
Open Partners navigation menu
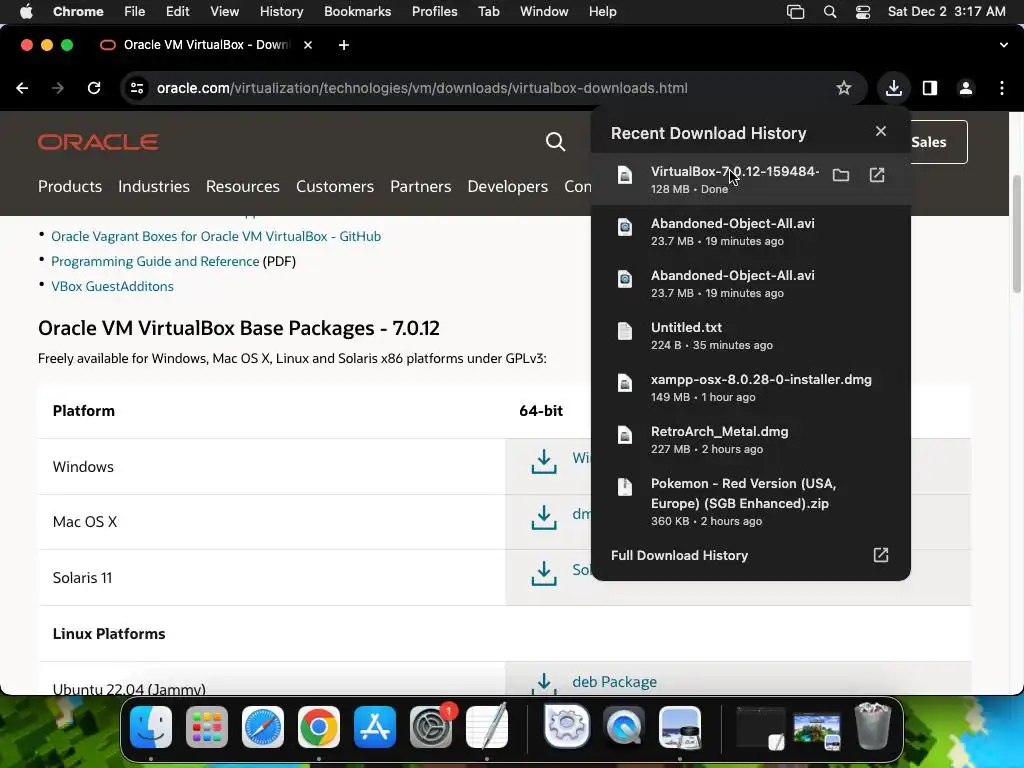coord(421,186)
